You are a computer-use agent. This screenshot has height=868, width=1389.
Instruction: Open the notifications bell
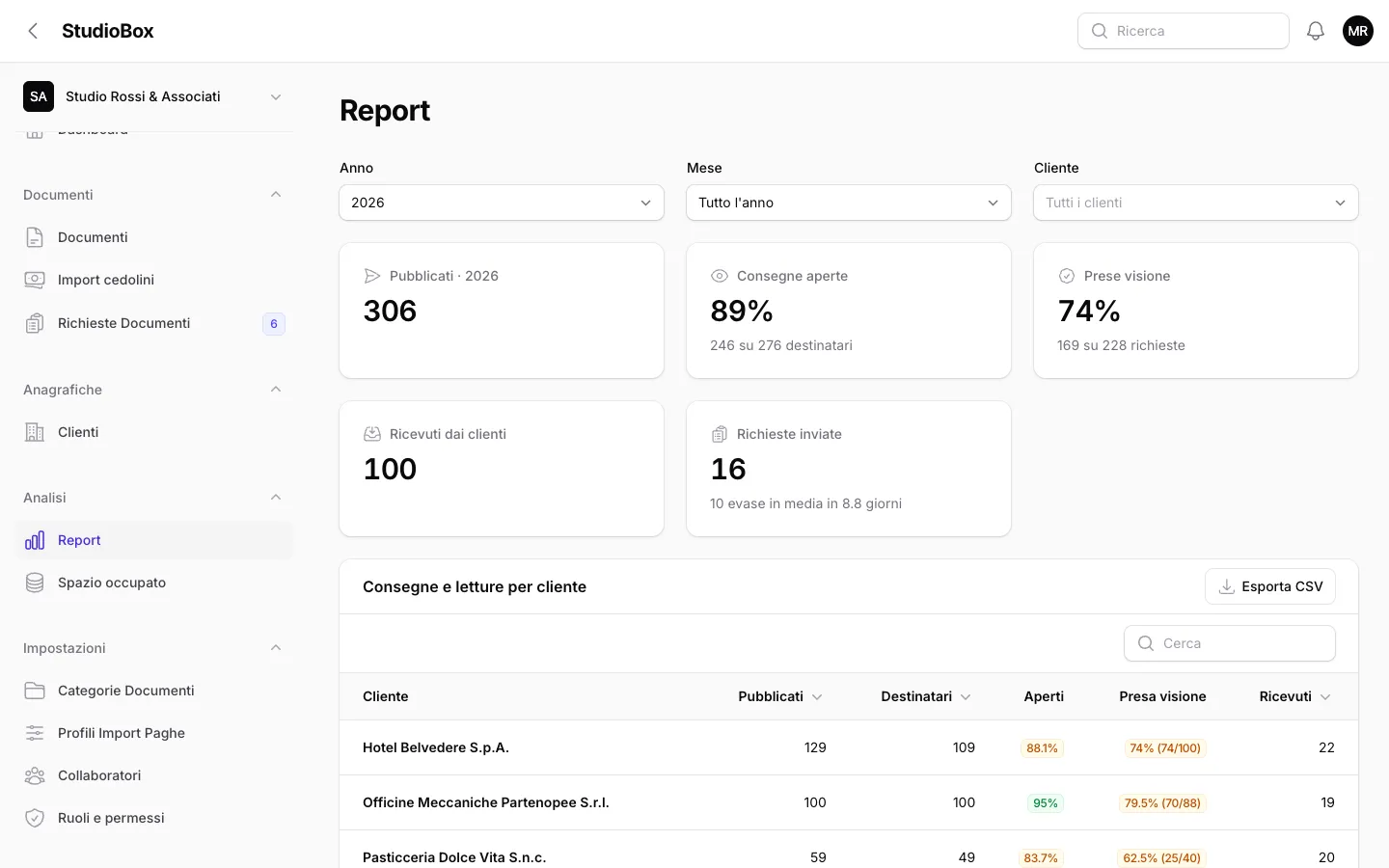pyautogui.click(x=1316, y=31)
